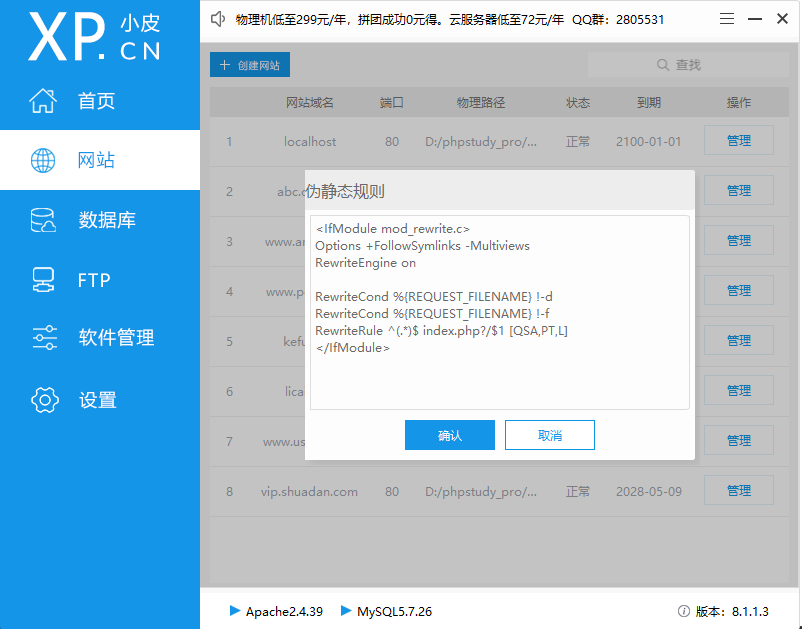Open the hamburger menu icon
Viewport: 802px width, 629px height.
[x=727, y=19]
